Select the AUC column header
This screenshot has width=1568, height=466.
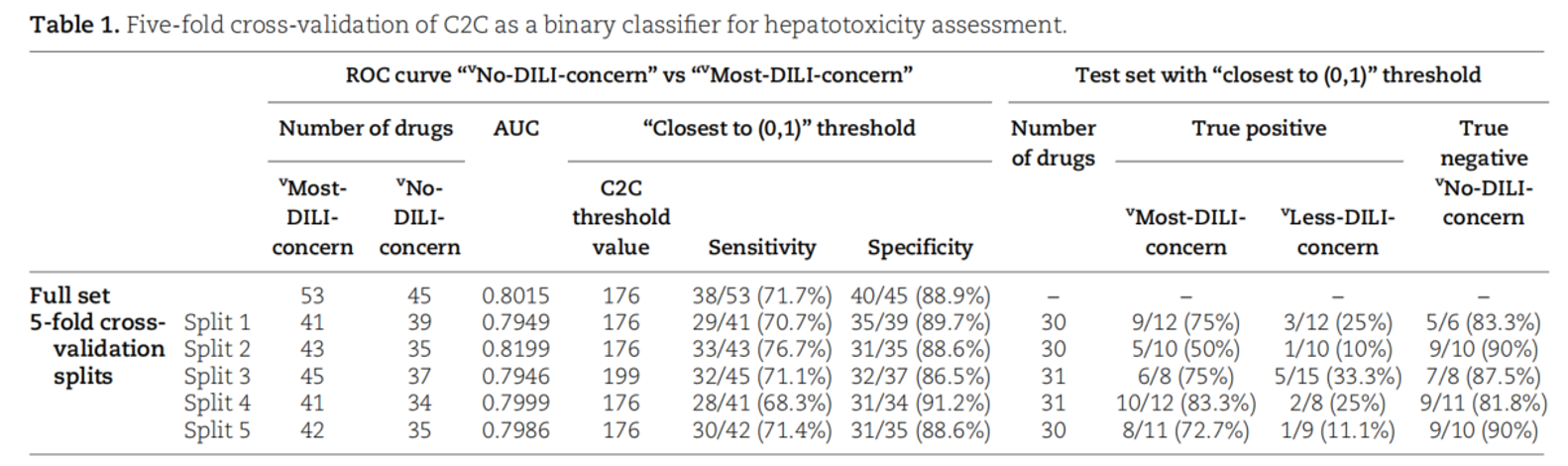click(x=516, y=128)
